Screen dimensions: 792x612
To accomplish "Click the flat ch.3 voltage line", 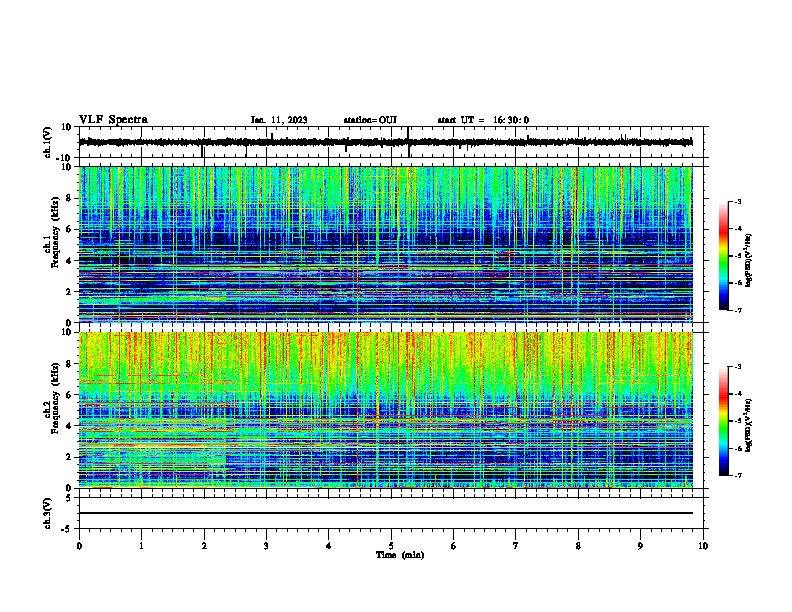I will 386,513.
